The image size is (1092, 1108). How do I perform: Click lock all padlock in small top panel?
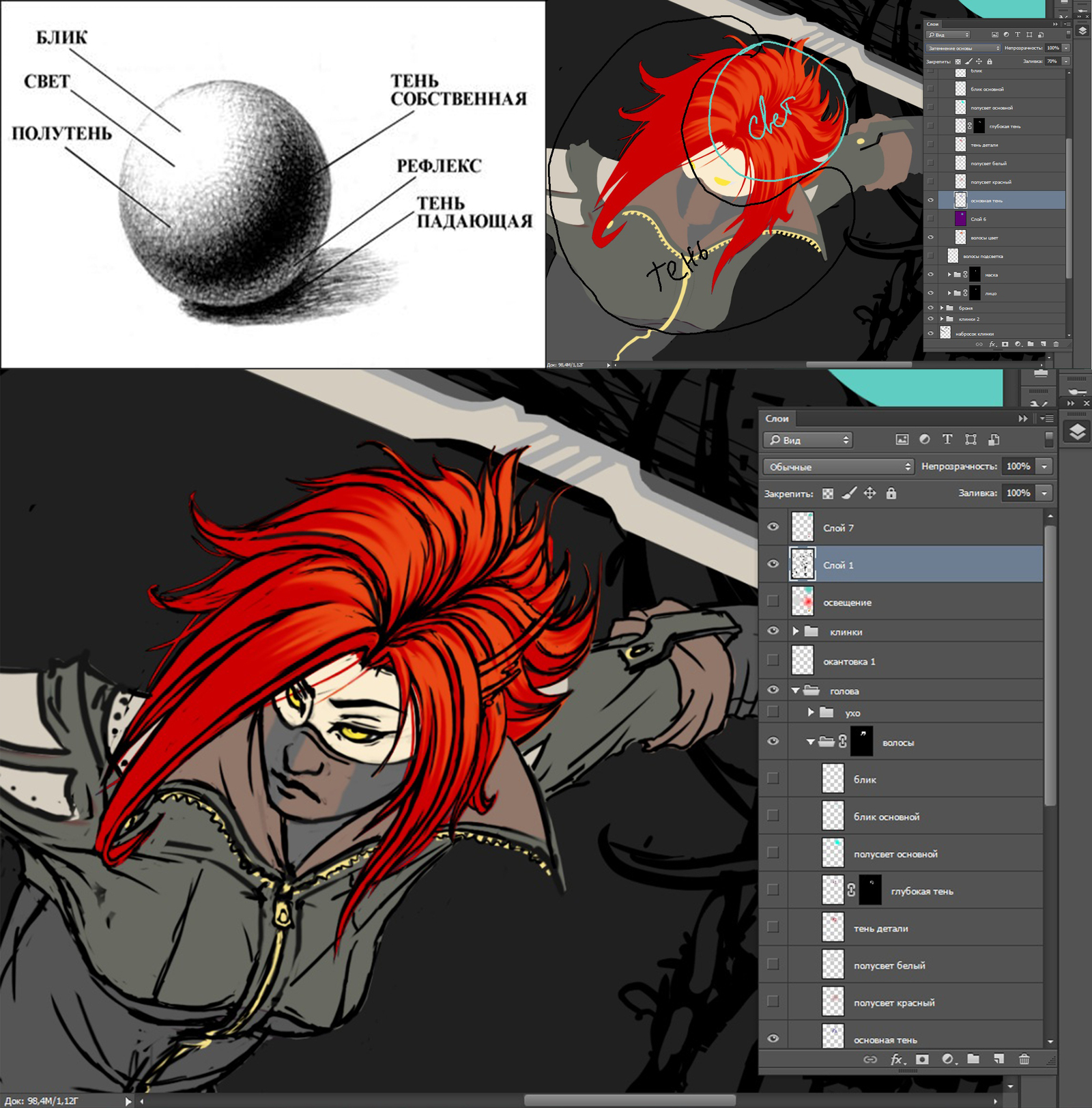pyautogui.click(x=990, y=61)
